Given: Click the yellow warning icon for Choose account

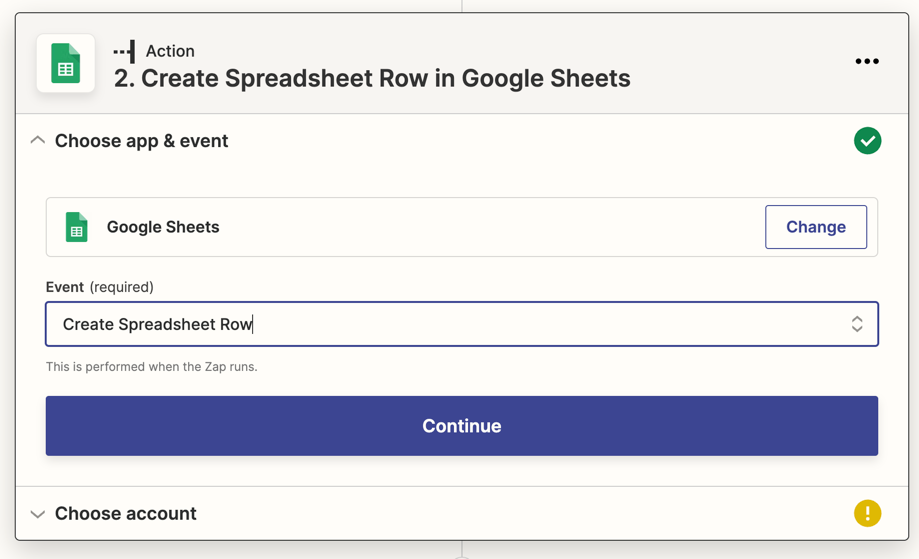Looking at the screenshot, I should pos(867,513).
